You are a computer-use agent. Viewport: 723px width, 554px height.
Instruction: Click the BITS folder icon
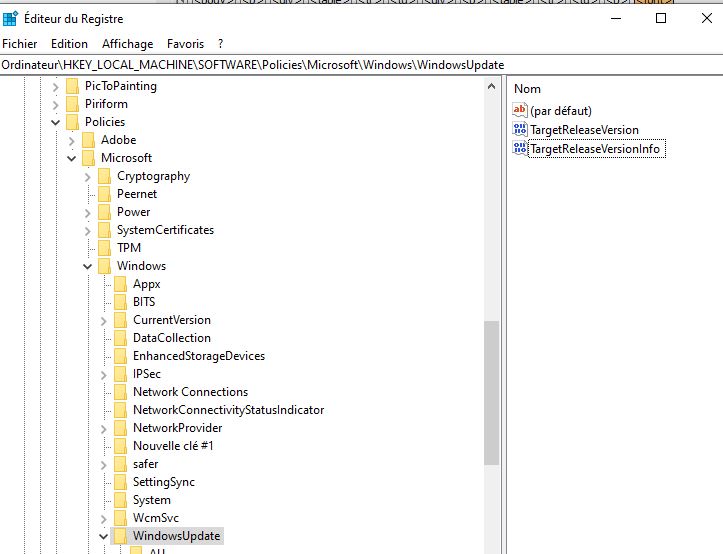[x=121, y=302]
